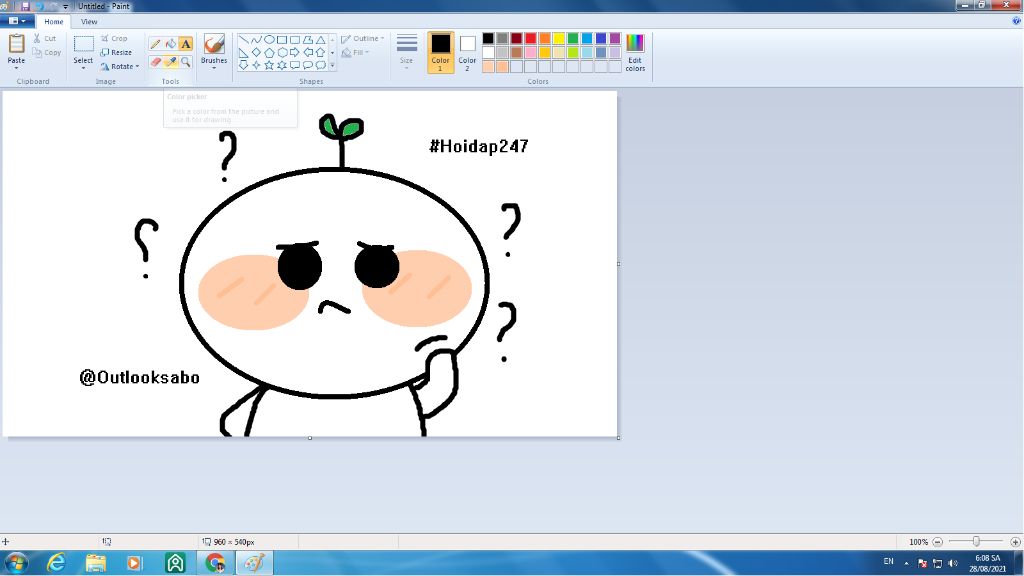Switch to the Home ribbon tab
Screen dimensions: 1024x576
point(54,22)
